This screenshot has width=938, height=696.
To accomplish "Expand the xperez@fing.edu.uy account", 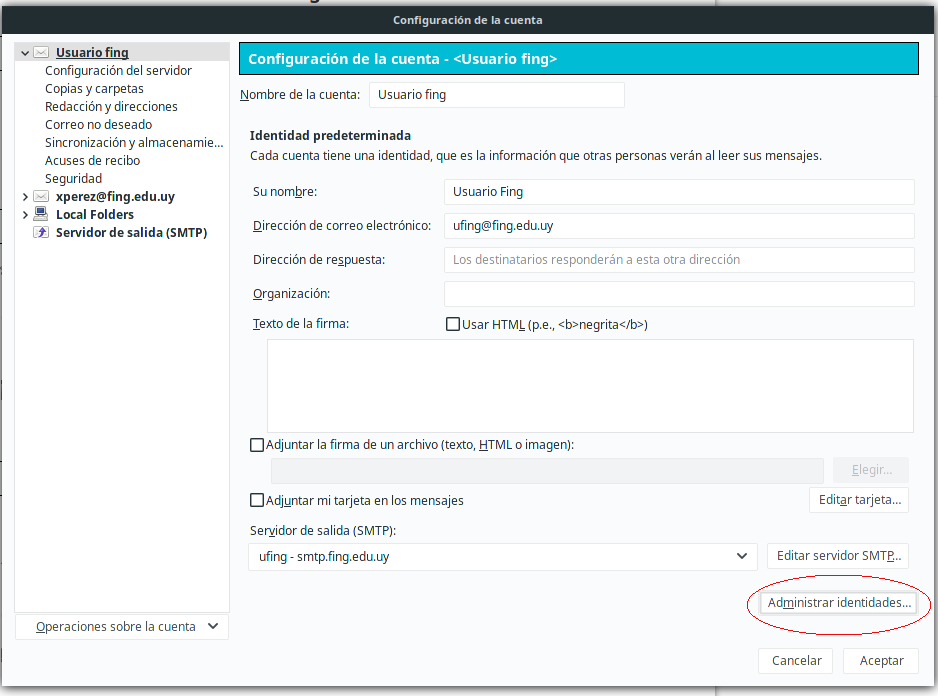I will tap(24, 197).
